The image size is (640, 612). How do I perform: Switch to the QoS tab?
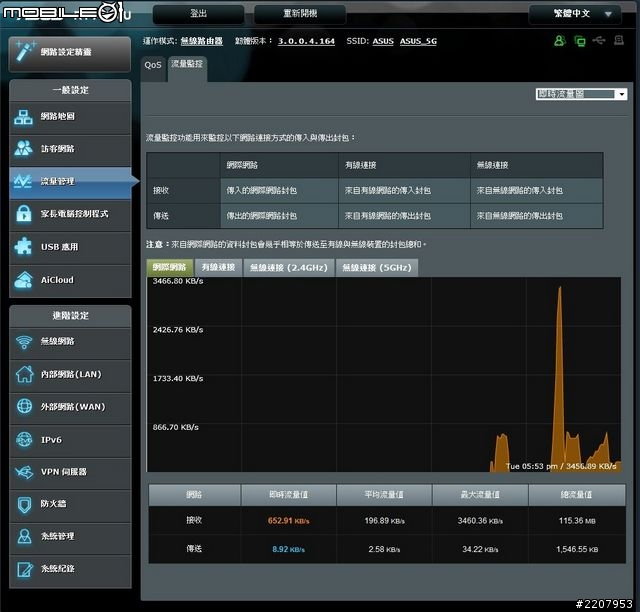pos(153,64)
